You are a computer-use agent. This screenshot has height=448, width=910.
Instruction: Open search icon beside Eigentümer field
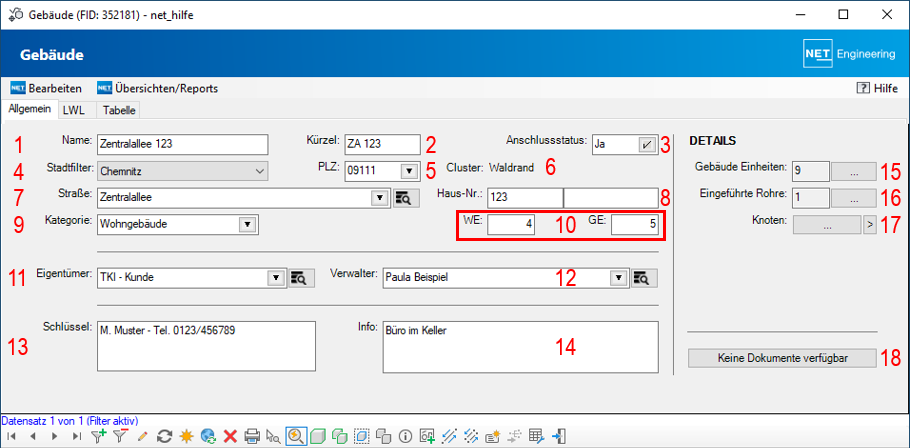(298, 278)
